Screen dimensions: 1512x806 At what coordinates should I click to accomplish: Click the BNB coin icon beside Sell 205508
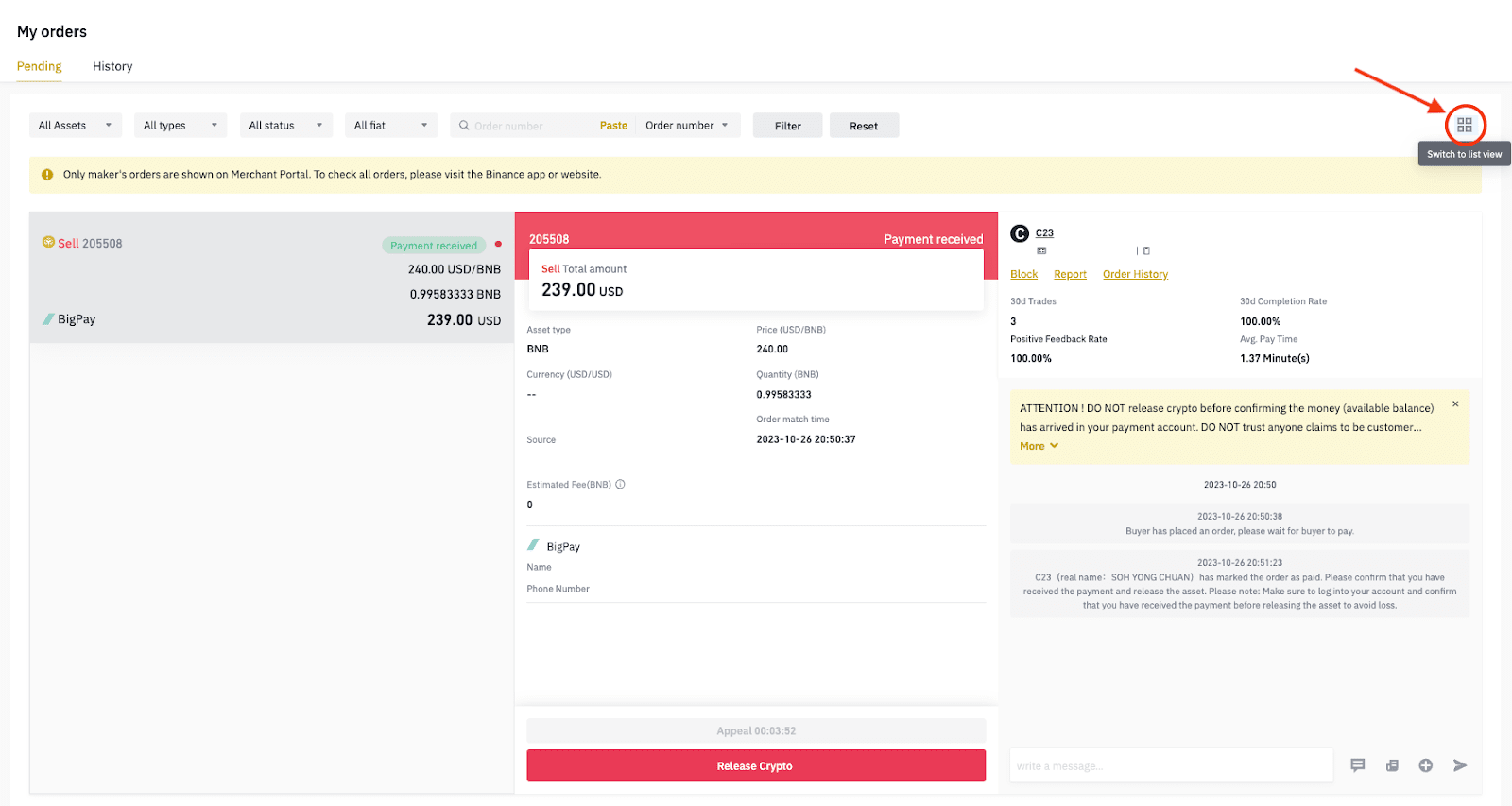pyautogui.click(x=48, y=242)
